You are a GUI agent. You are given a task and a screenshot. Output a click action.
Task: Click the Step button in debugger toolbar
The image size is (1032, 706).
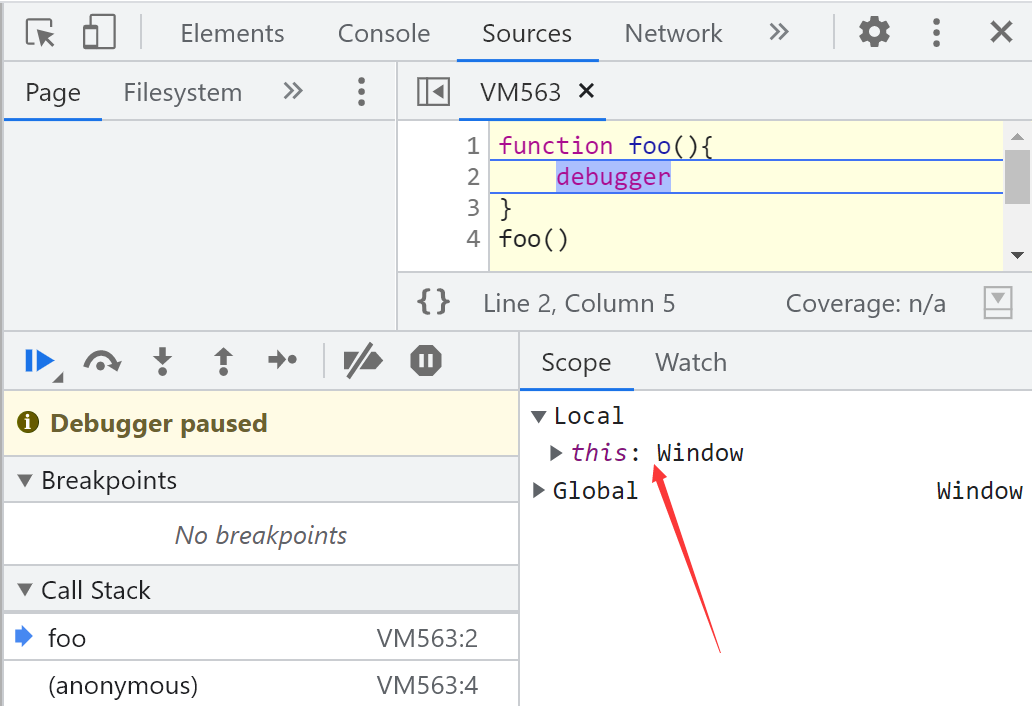(x=283, y=361)
